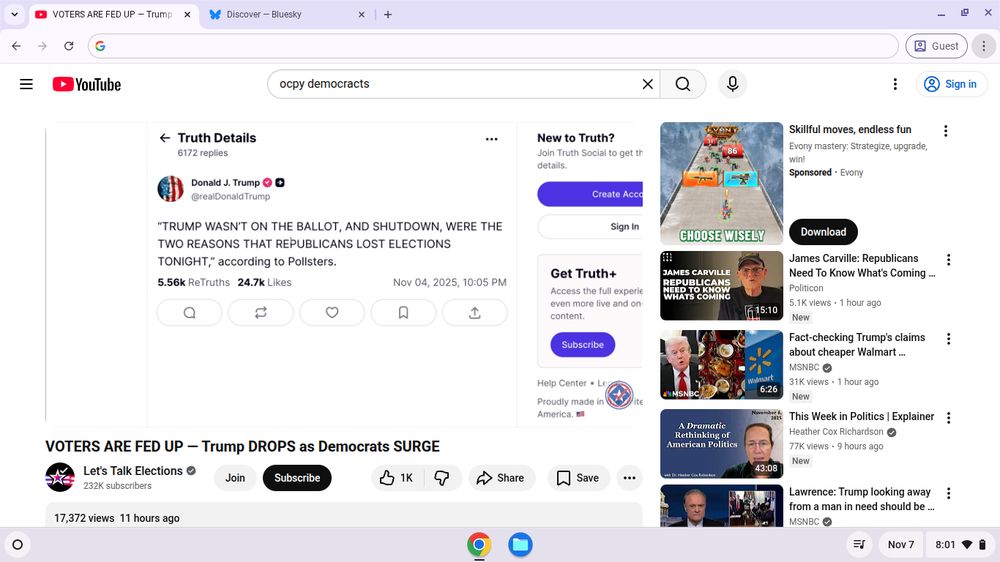Open the Evony ad thumbnail
The width and height of the screenshot is (1000, 562).
pos(721,184)
